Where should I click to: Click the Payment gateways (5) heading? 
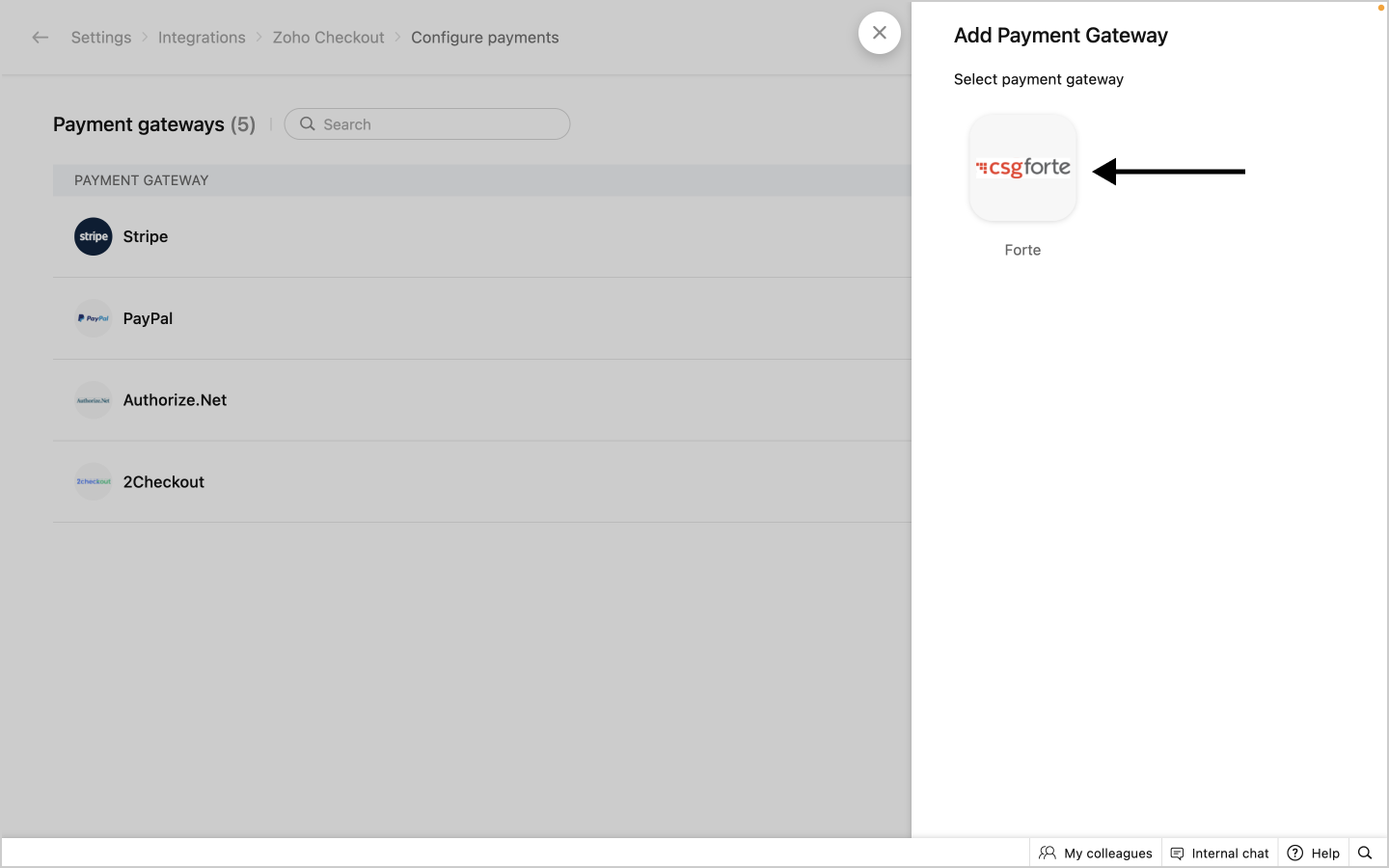(154, 124)
